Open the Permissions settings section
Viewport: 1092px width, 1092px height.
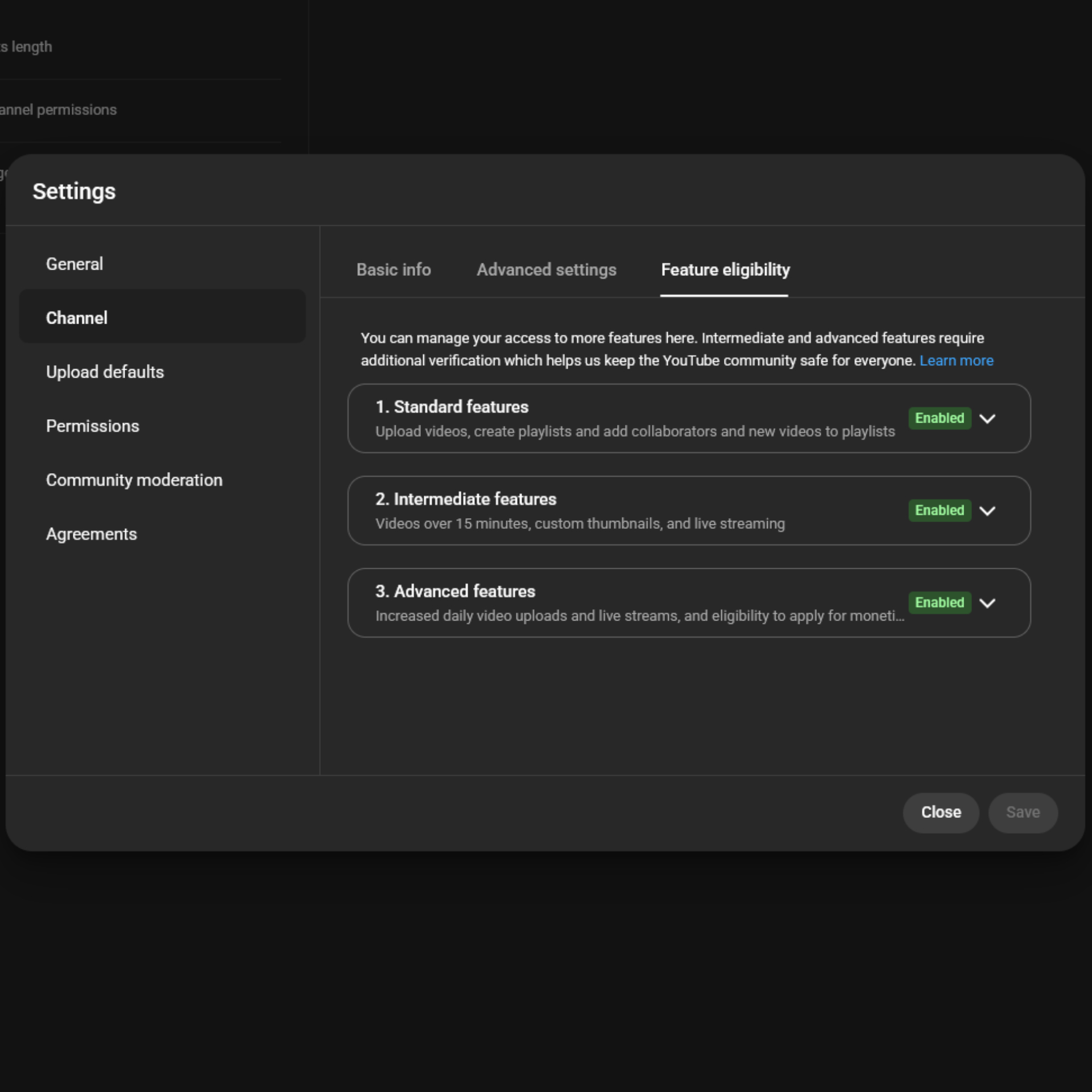tap(92, 426)
